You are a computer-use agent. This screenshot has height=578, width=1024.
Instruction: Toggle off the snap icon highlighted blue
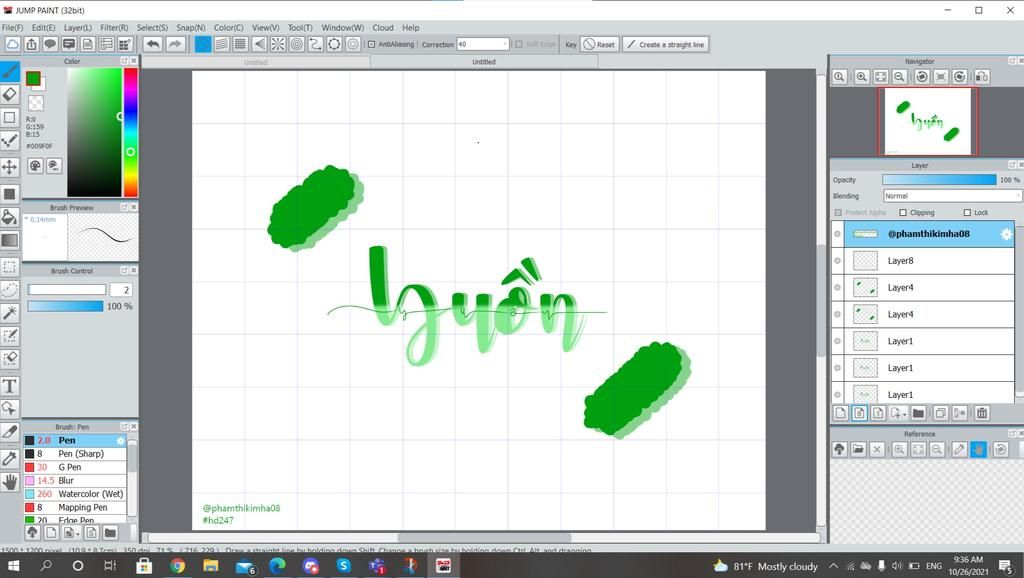203,44
